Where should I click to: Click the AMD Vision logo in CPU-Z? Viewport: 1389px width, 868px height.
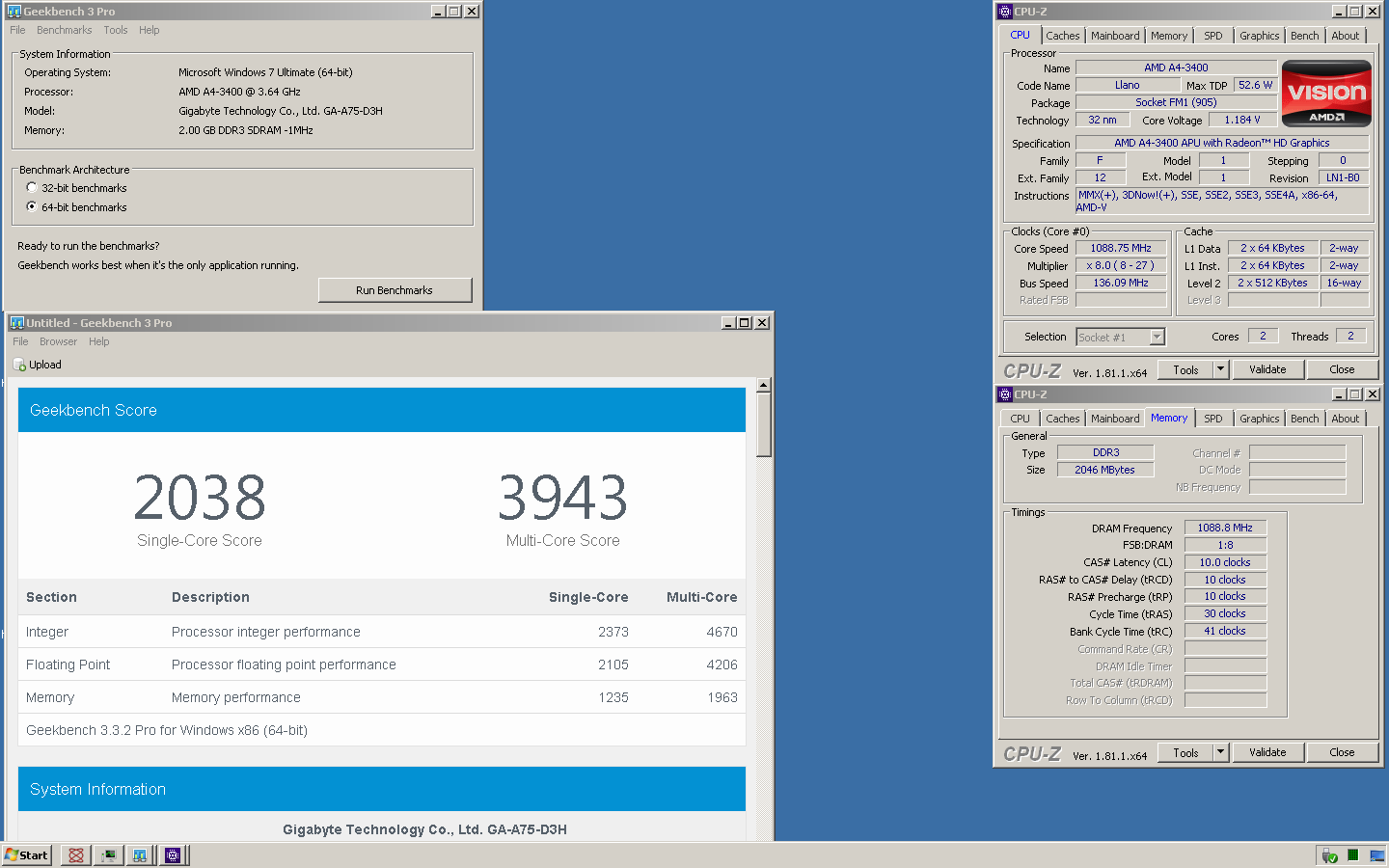(x=1326, y=94)
